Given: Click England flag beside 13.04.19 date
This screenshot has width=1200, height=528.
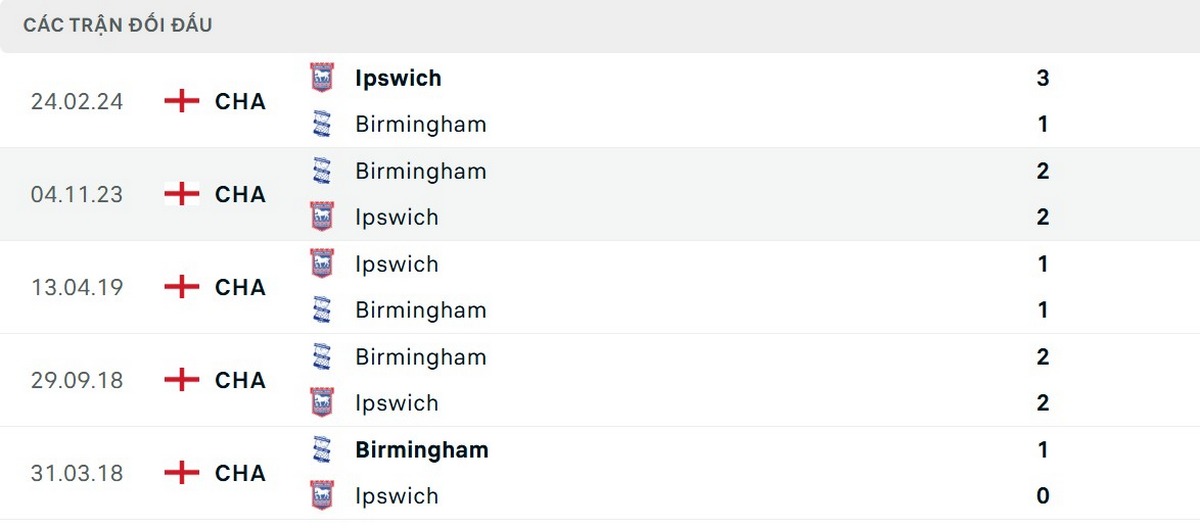Looking at the screenshot, I should tap(181, 287).
